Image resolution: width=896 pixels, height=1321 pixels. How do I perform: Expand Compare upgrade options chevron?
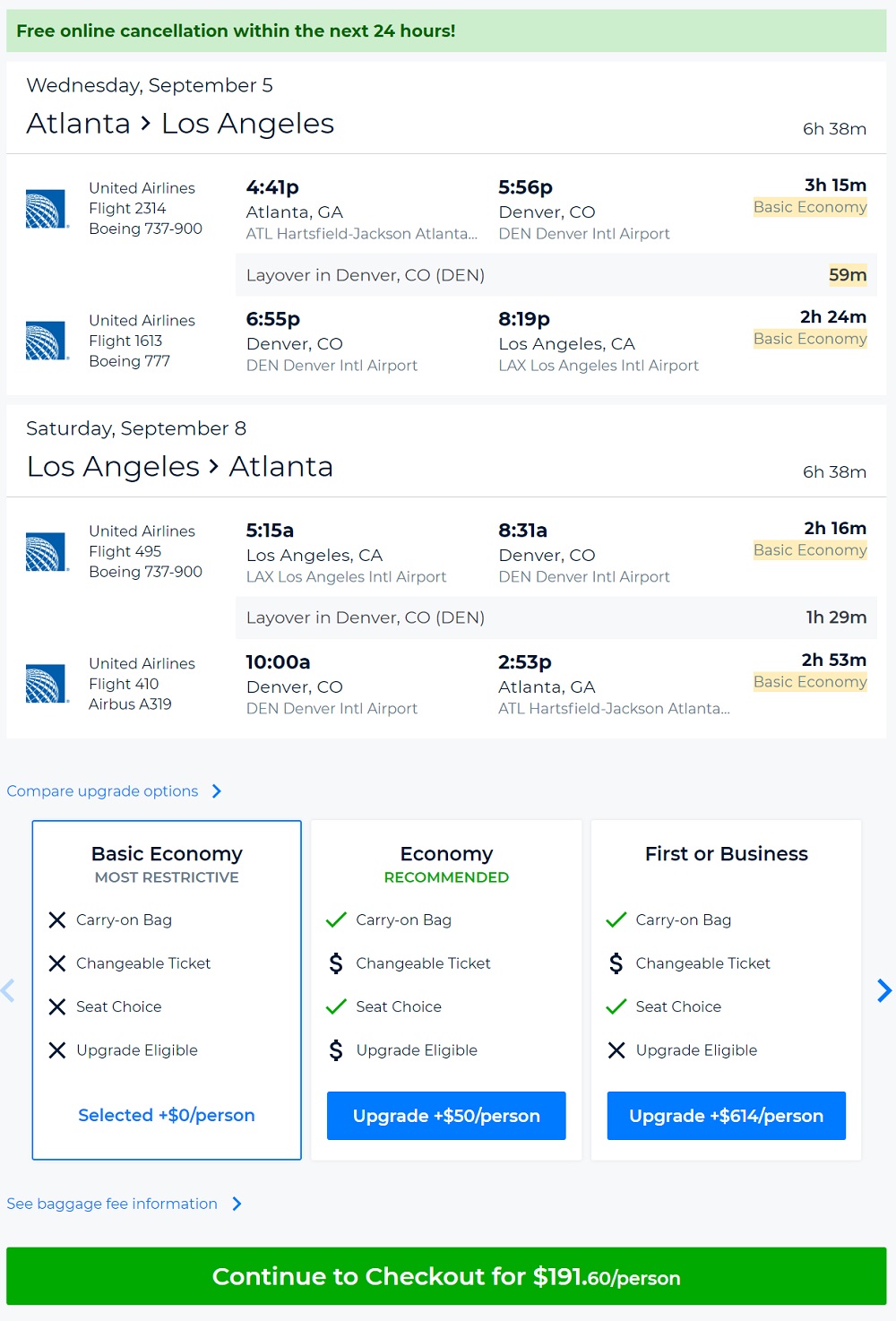(x=217, y=791)
